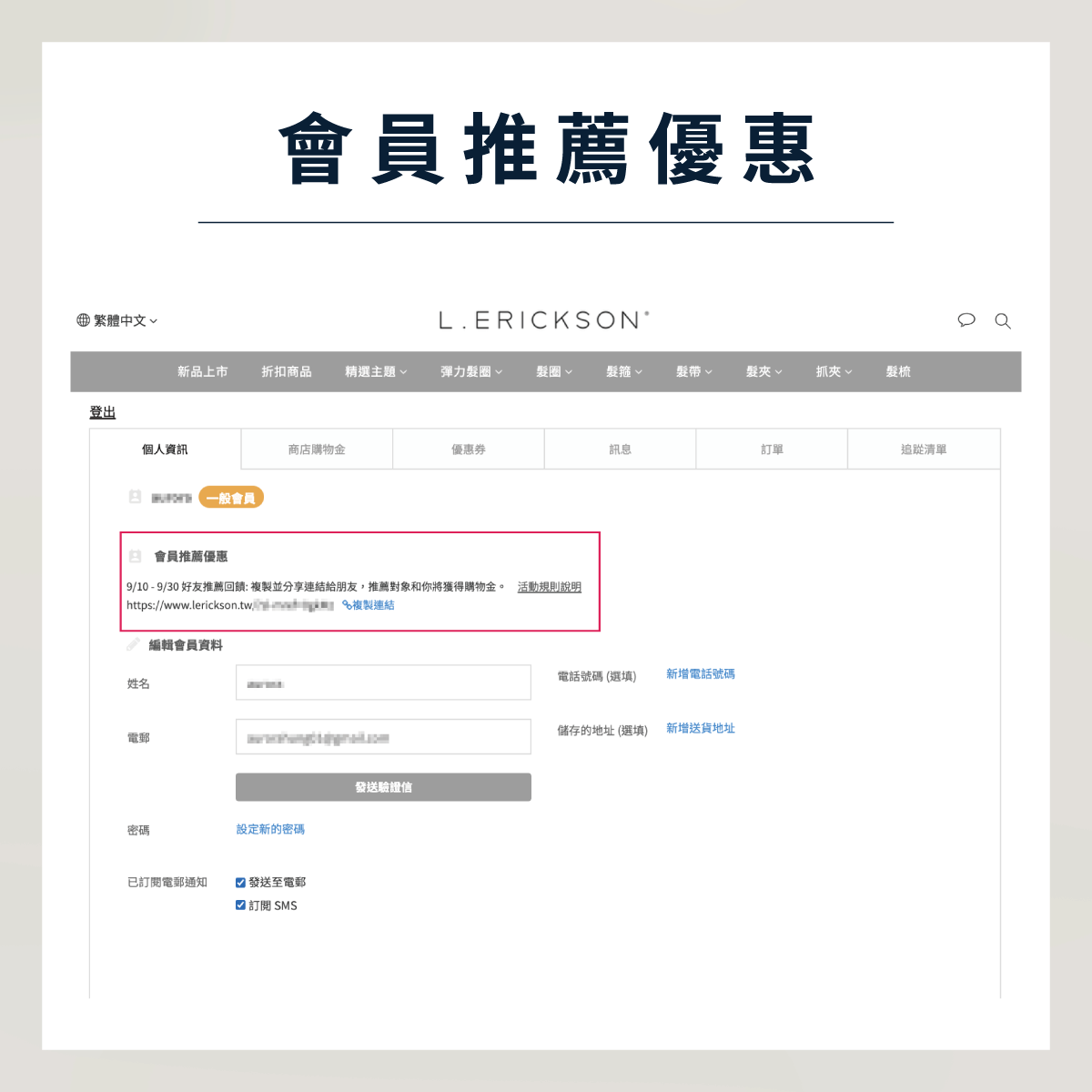1092x1092 pixels.
Task: Toggle 訂閱 SMS checkbox
Action: pos(240,905)
